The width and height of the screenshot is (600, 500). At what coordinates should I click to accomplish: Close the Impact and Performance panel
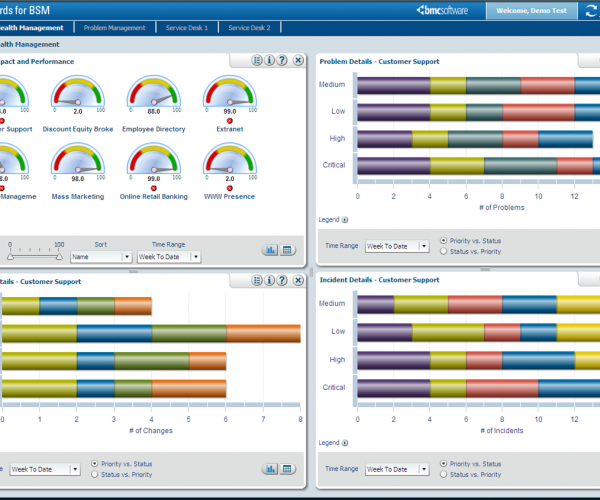coord(298,60)
